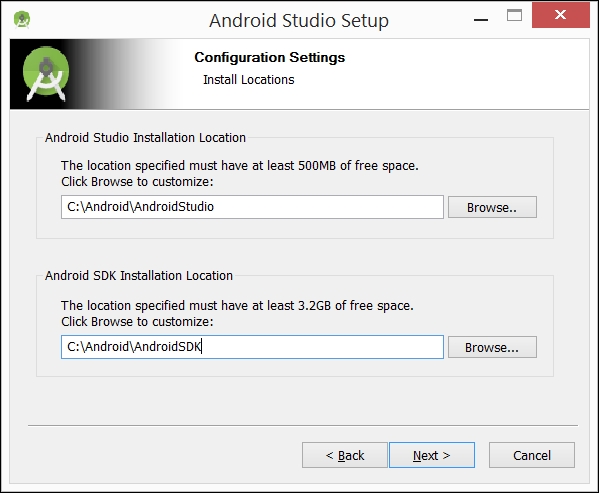Click the Android Studio icon in title bar
Screen dimensions: 599x493
click(x=22, y=19)
